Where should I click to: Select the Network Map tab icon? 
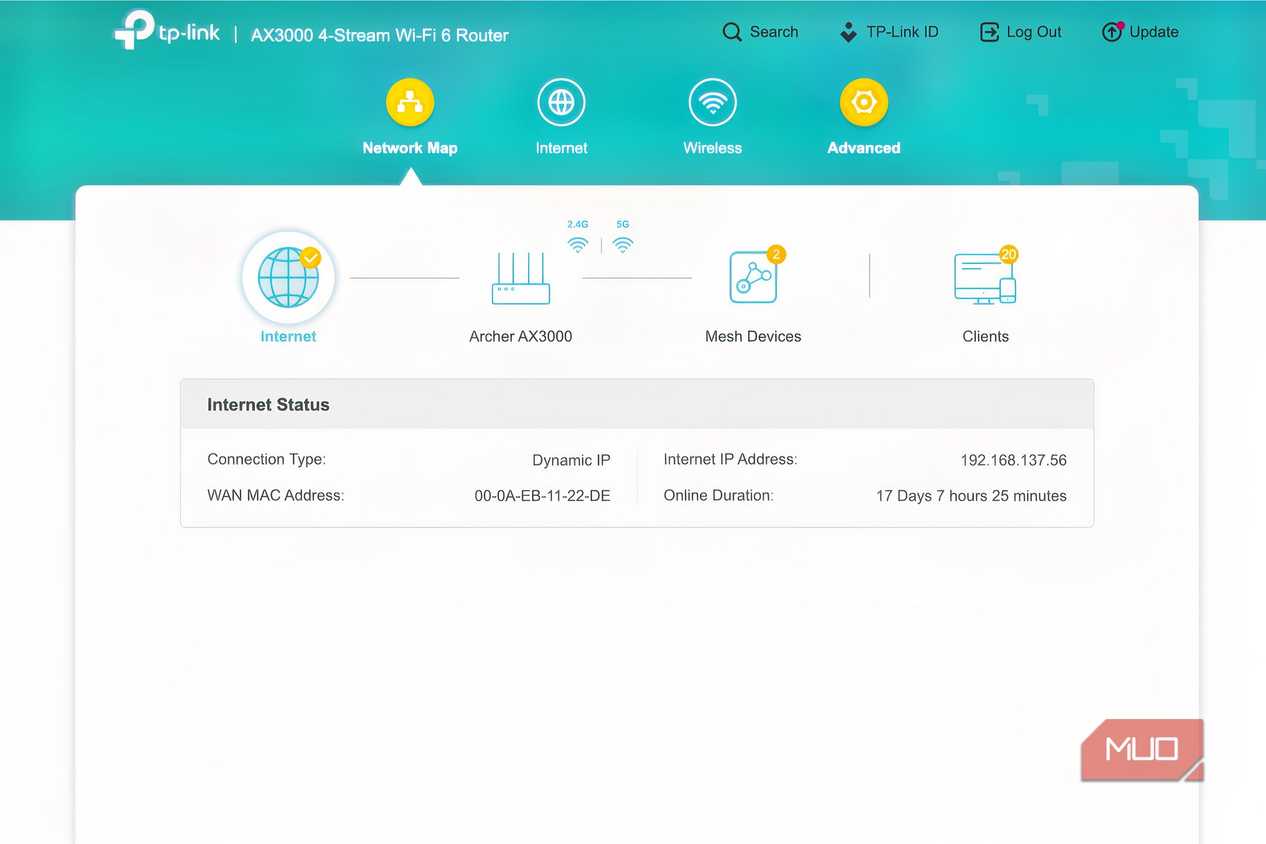410,102
